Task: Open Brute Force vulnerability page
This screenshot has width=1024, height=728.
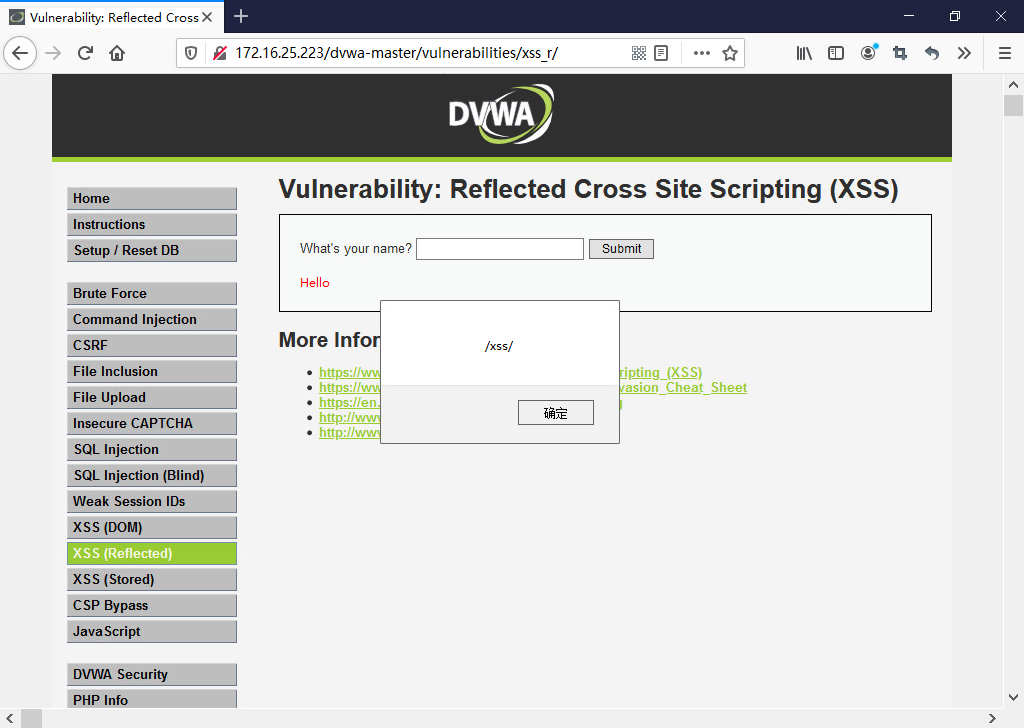Action: coord(152,293)
